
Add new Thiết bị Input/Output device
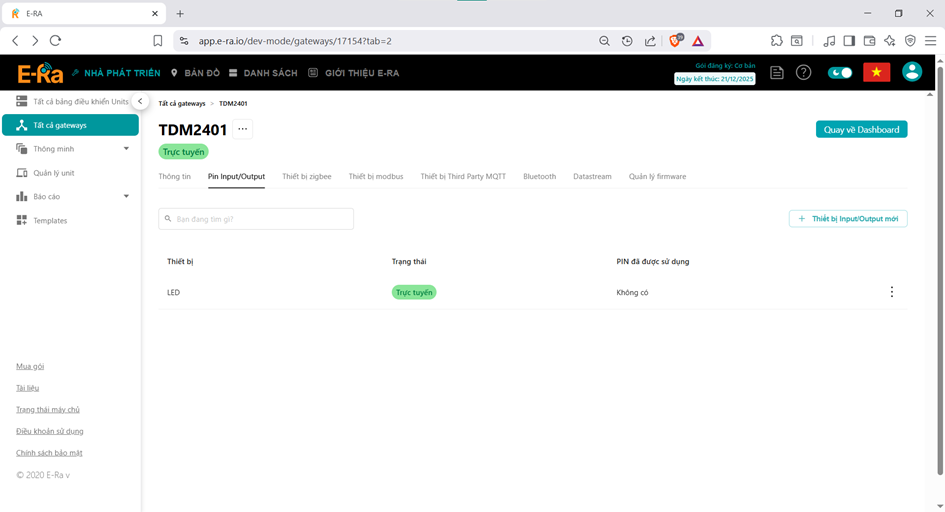(x=848, y=218)
